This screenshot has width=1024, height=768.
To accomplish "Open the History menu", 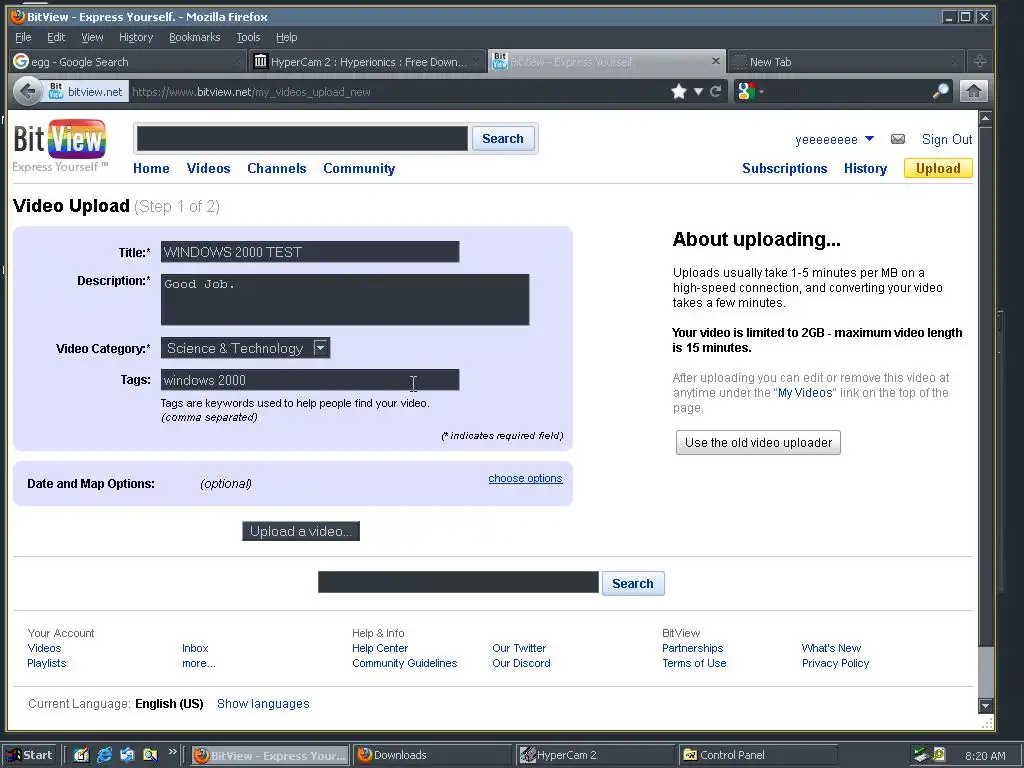I will point(136,37).
